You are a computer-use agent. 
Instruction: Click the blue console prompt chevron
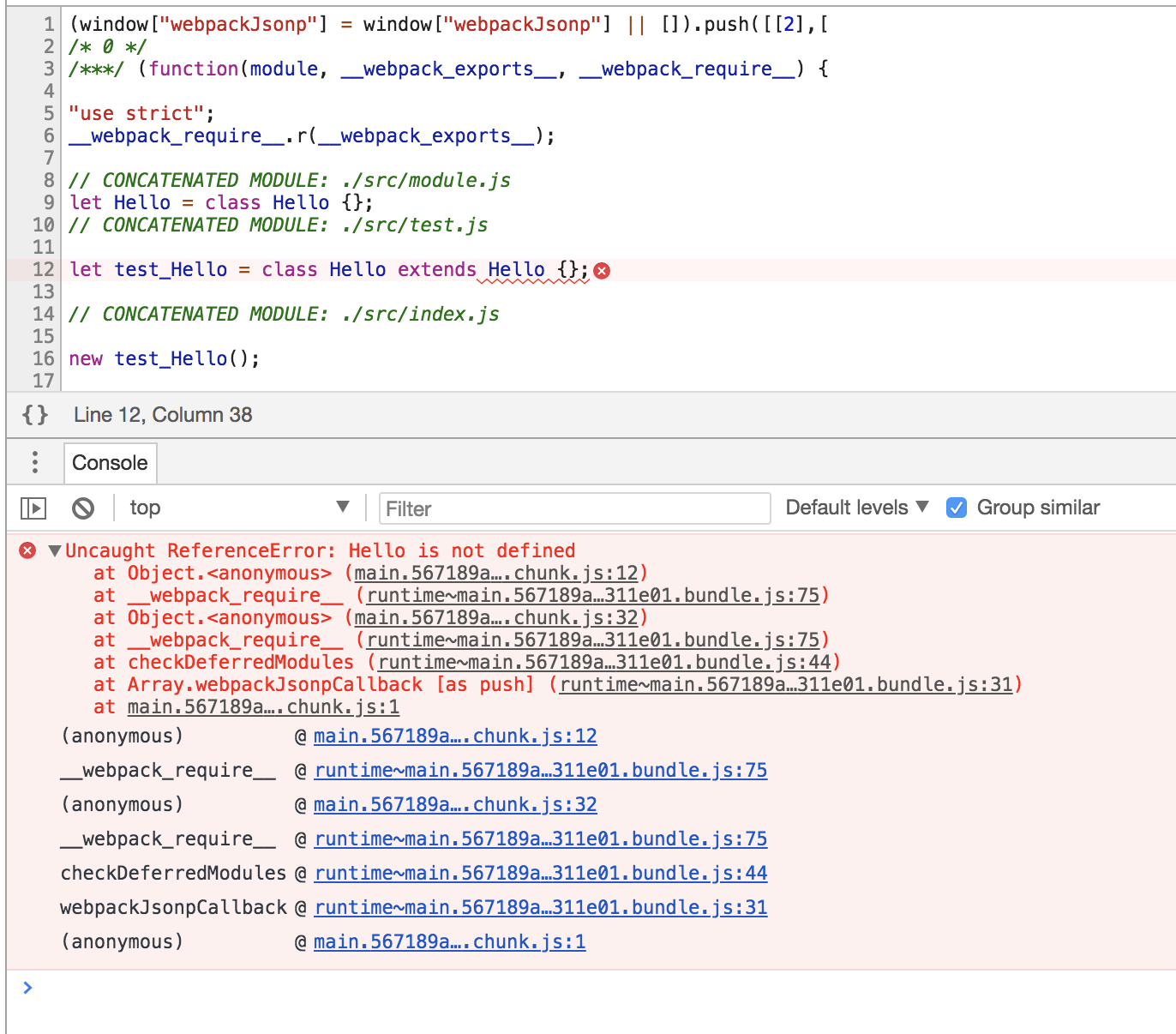(26, 988)
